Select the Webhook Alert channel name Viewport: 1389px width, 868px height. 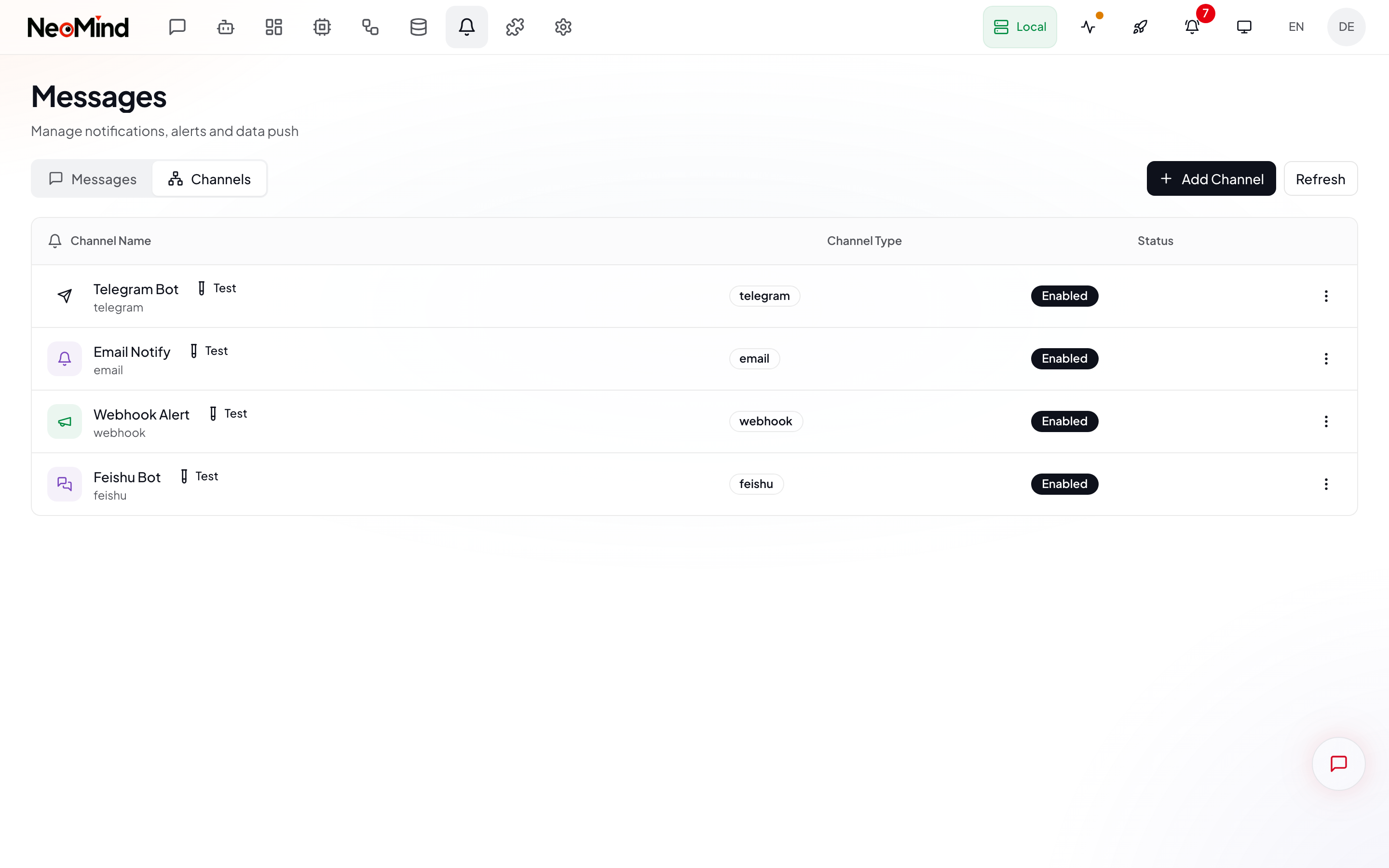(x=141, y=415)
